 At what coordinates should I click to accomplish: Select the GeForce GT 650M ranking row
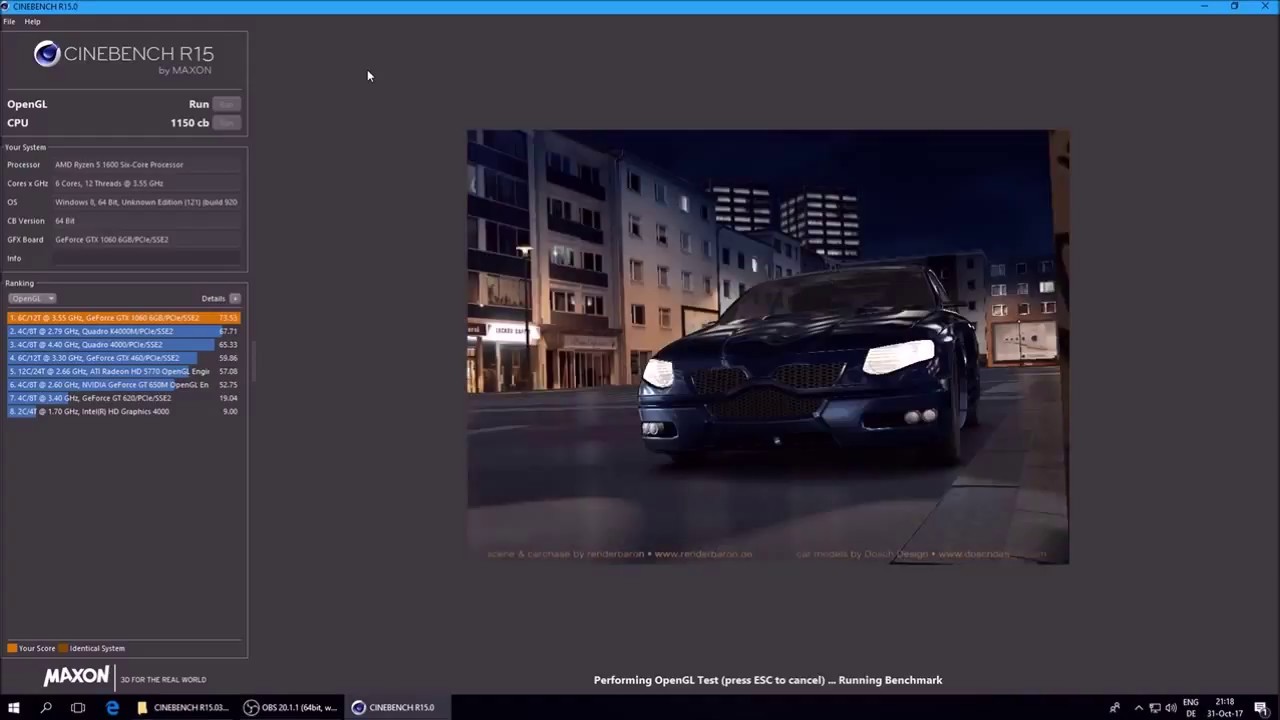point(124,384)
